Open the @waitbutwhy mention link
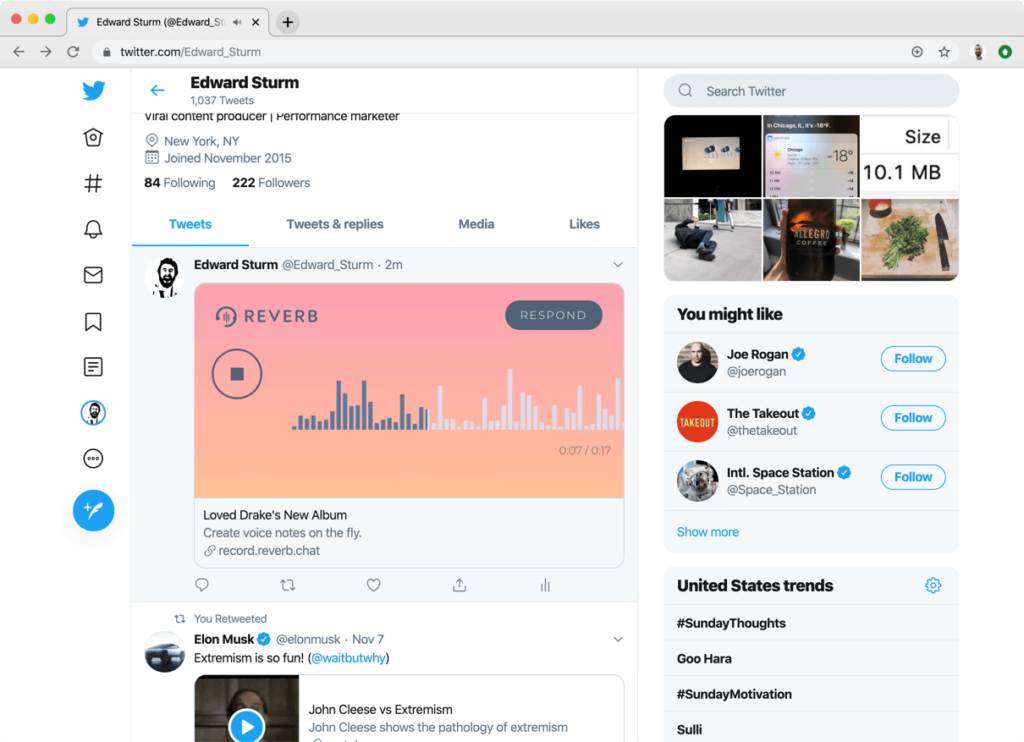The height and width of the screenshot is (742, 1024). (x=349, y=658)
